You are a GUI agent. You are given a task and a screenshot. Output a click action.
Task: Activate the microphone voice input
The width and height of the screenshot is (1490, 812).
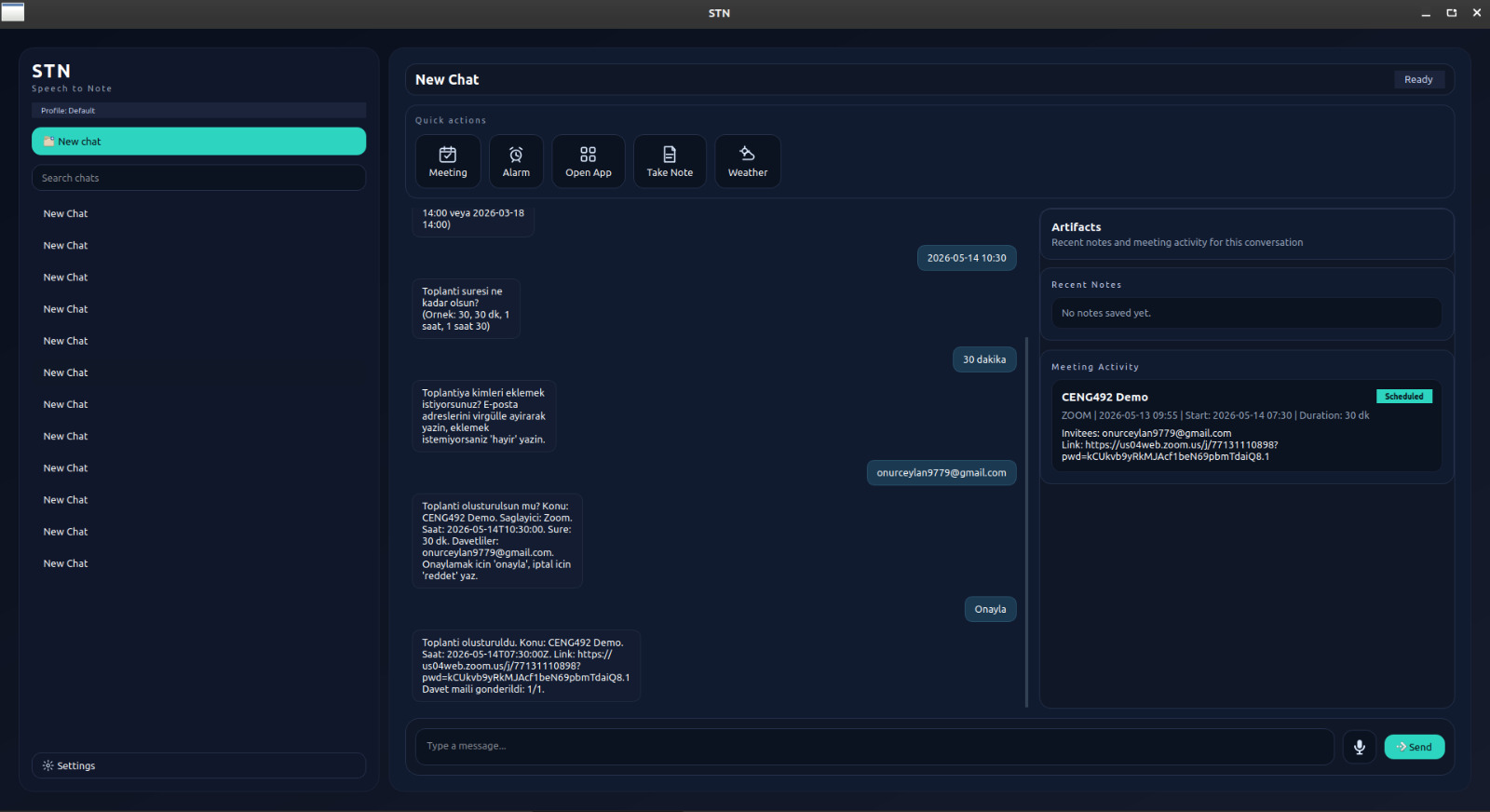click(1360, 747)
